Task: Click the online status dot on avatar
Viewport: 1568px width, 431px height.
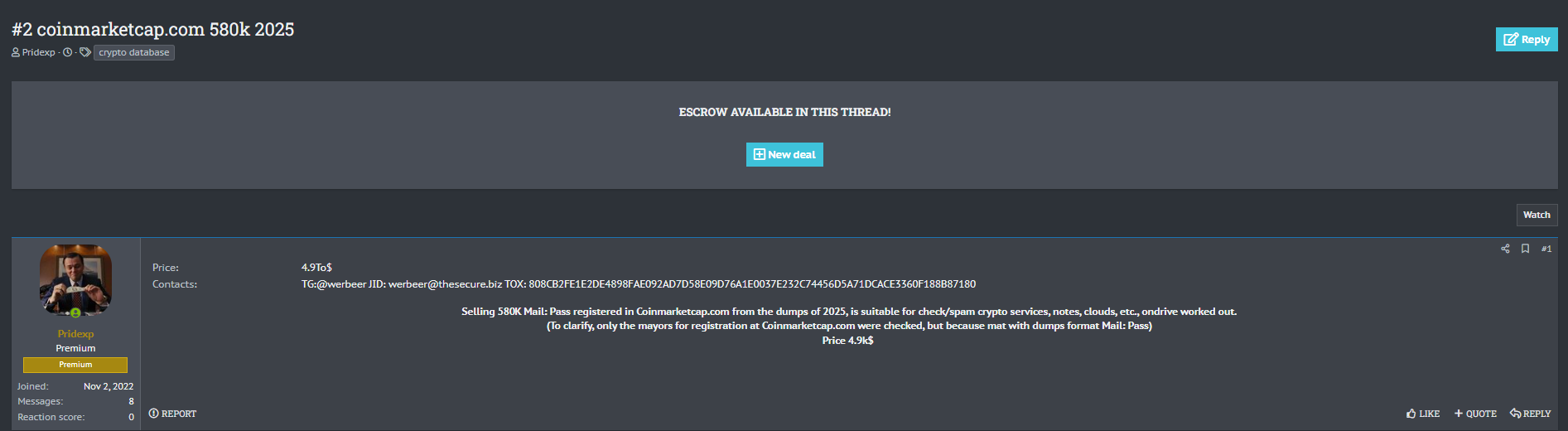Action: [x=75, y=312]
